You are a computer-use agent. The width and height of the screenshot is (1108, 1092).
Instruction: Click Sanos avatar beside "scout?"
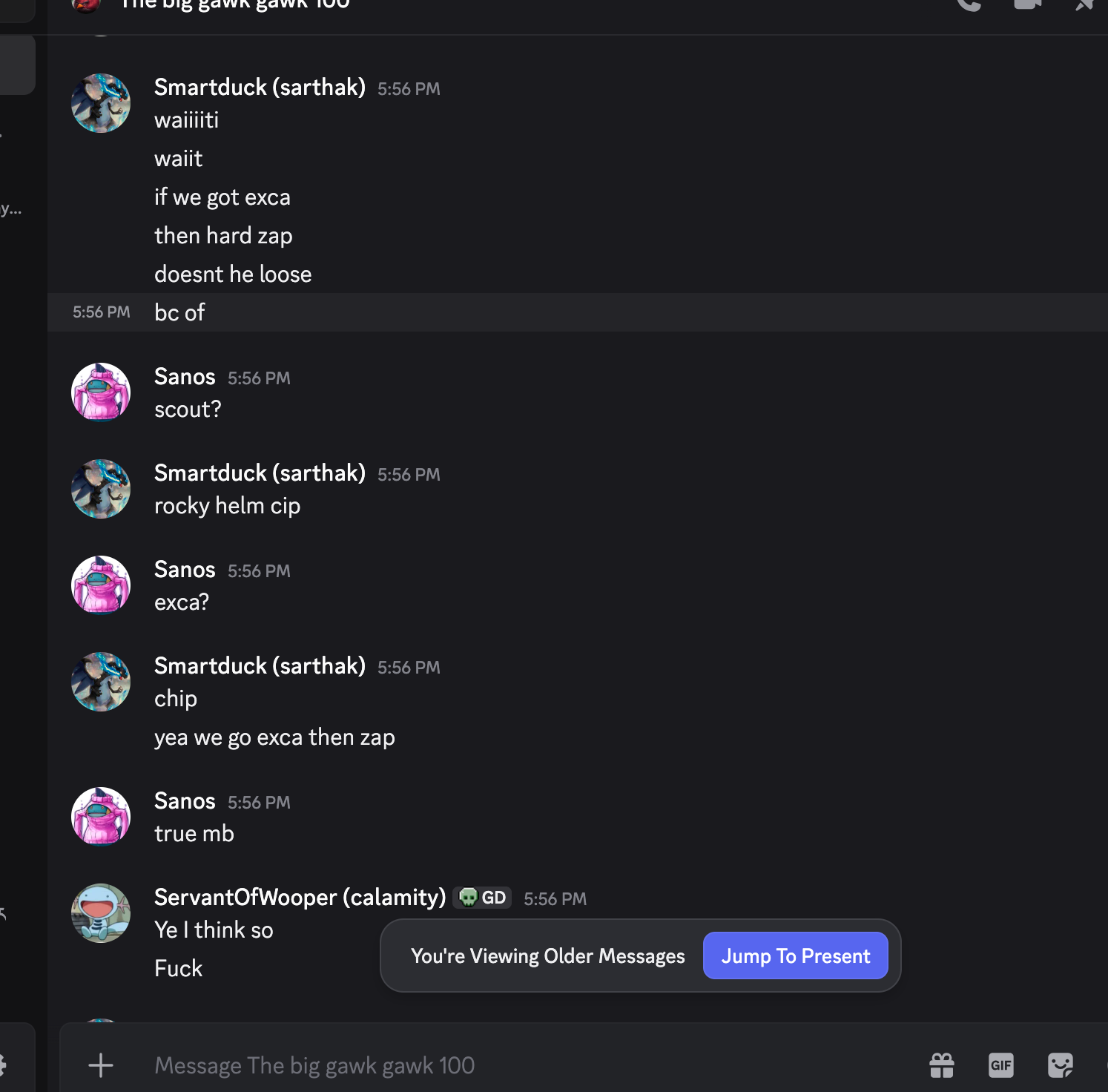pyautogui.click(x=101, y=392)
